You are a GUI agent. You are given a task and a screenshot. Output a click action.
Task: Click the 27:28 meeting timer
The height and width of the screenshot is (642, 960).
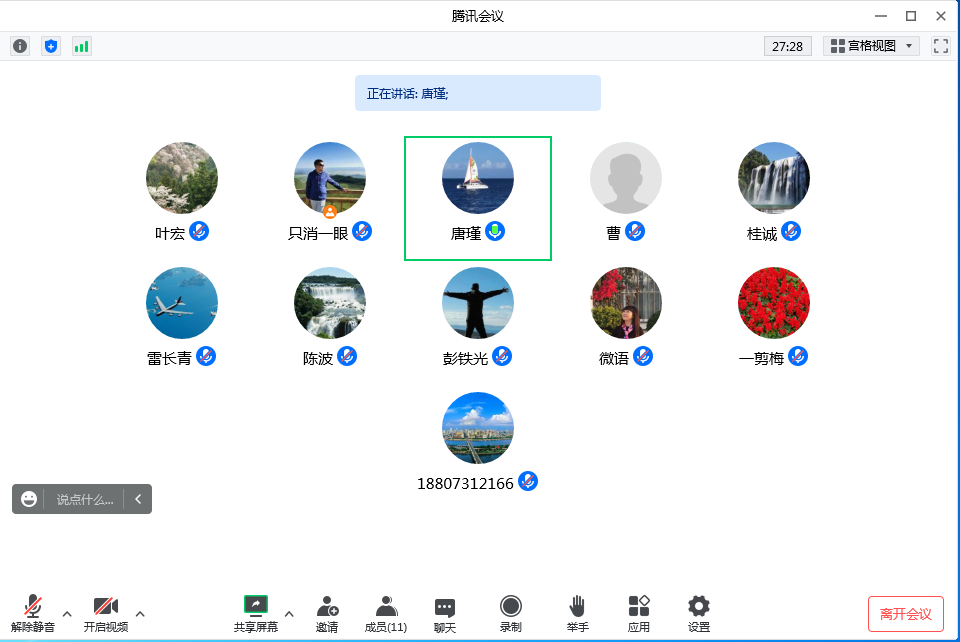pos(787,47)
